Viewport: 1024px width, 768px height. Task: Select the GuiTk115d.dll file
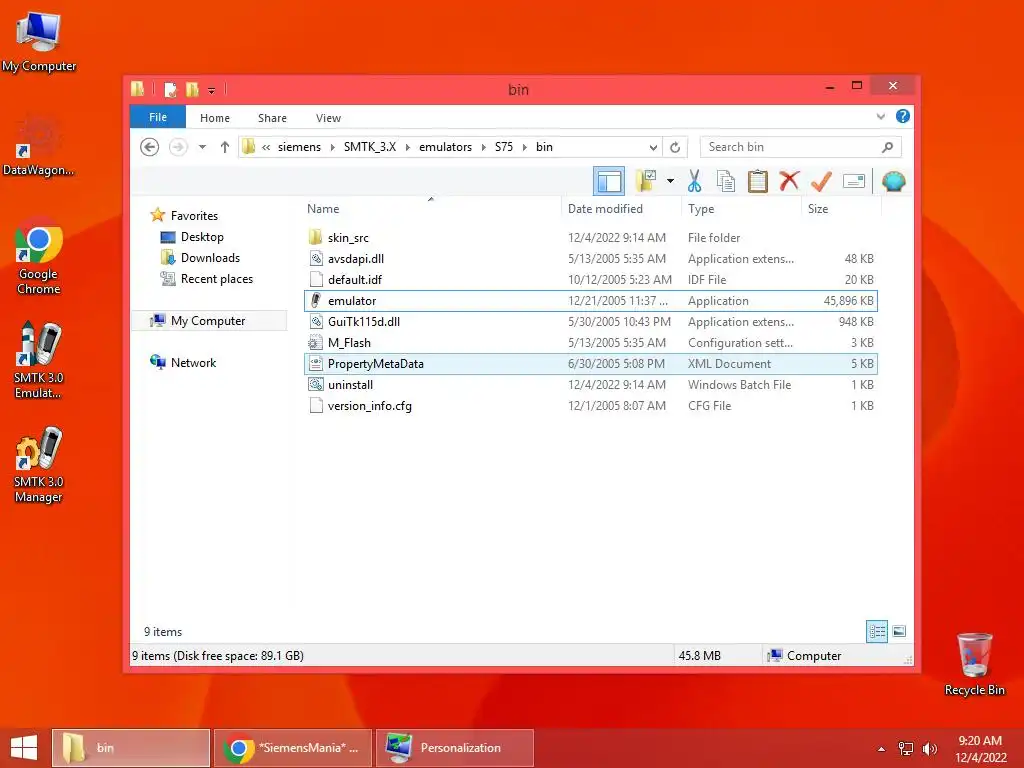point(590,322)
